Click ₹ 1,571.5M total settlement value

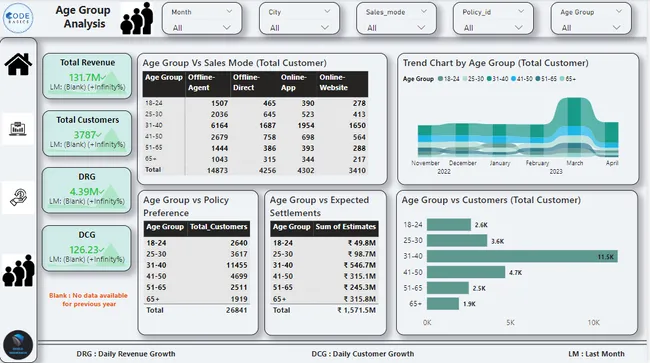[357, 310]
